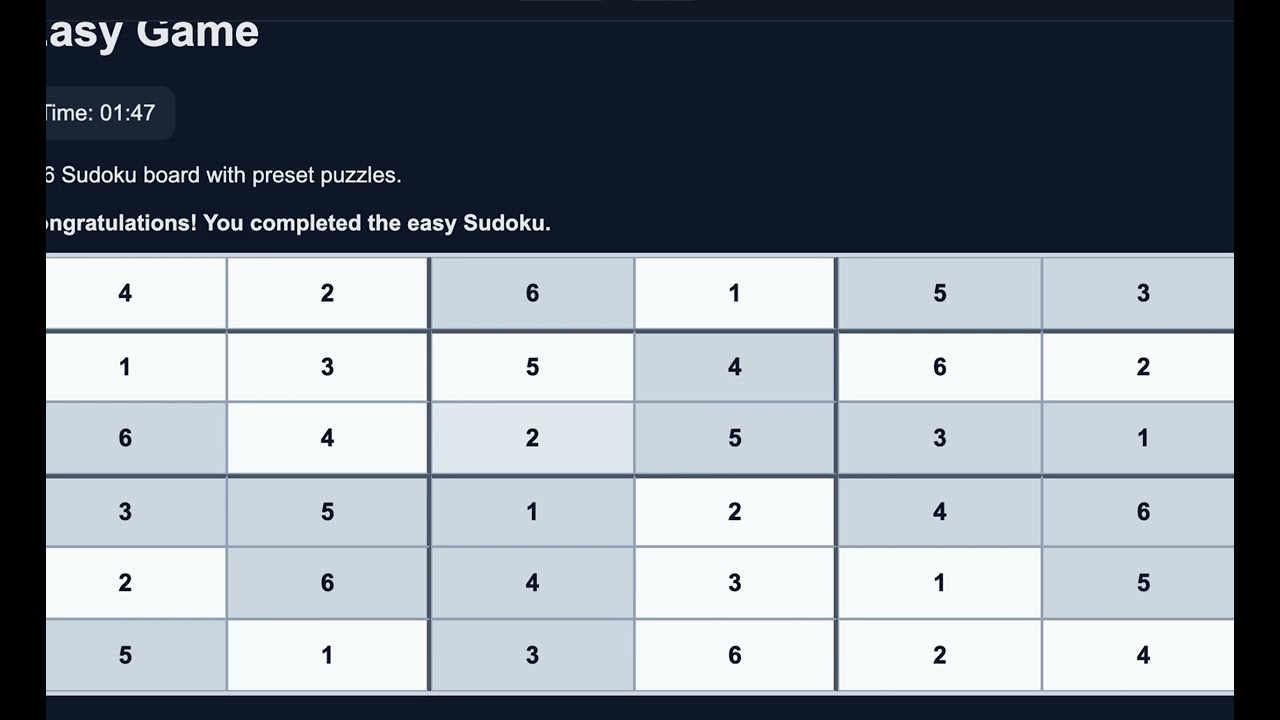Screen dimensions: 1280x720
Task: Click the 4 cell in the second row
Action: (x=735, y=367)
